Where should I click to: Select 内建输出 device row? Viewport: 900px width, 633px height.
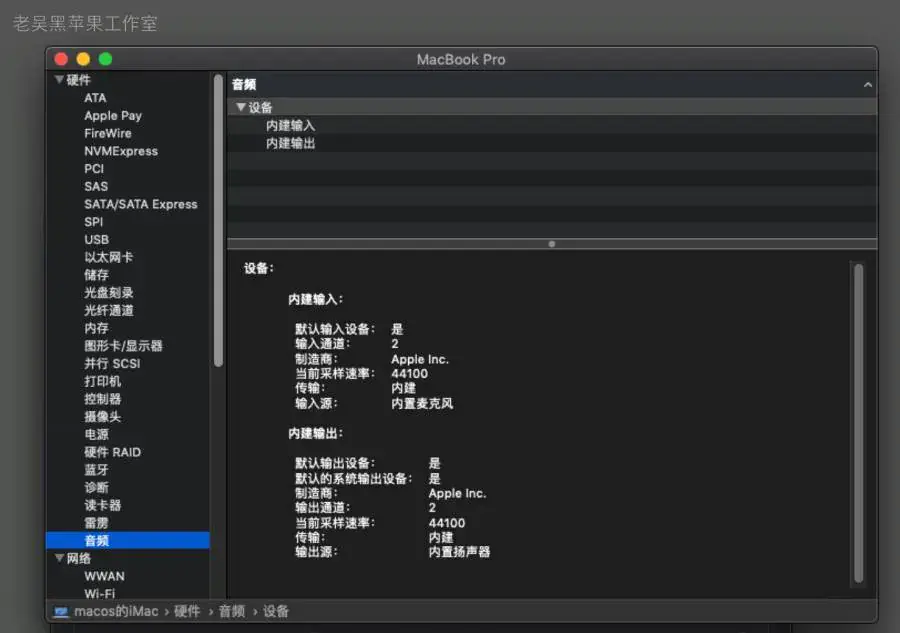pos(552,143)
